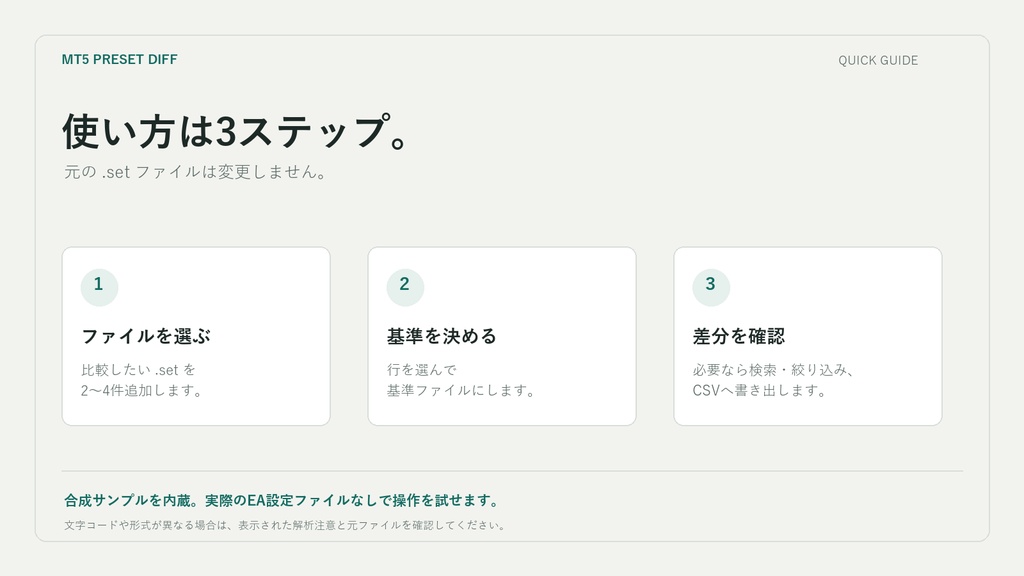Click the CSVへ書き出します text line
This screenshot has width=1024, height=576.
pyautogui.click(x=760, y=391)
